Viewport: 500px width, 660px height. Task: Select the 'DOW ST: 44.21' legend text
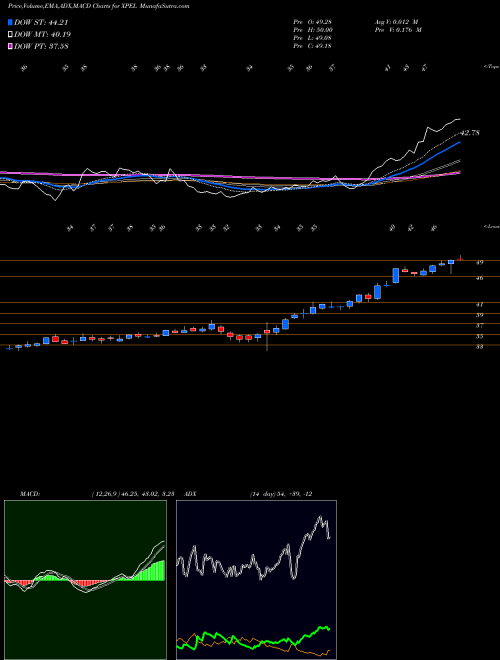pos(41,23)
